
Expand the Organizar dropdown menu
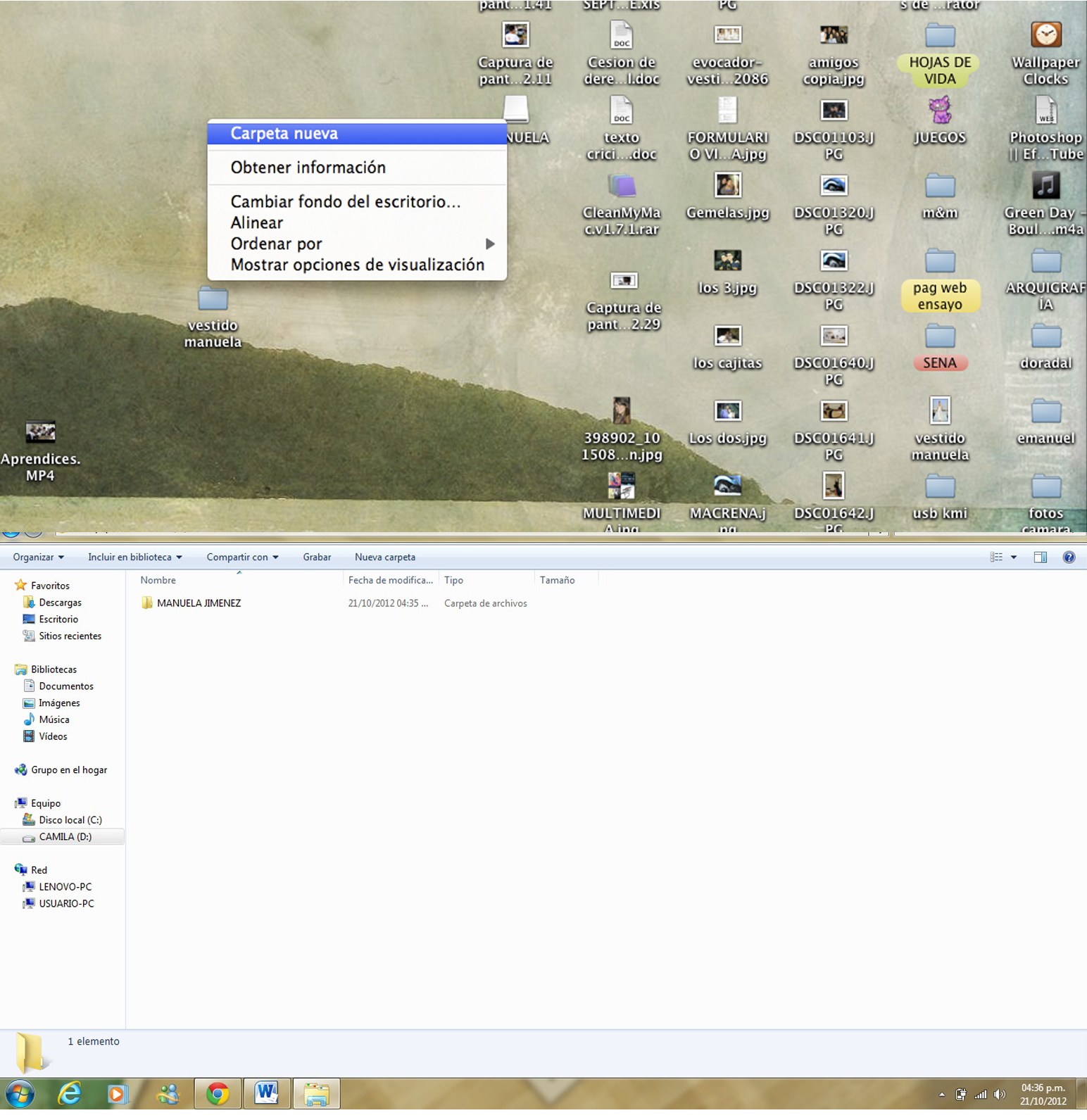pos(39,557)
